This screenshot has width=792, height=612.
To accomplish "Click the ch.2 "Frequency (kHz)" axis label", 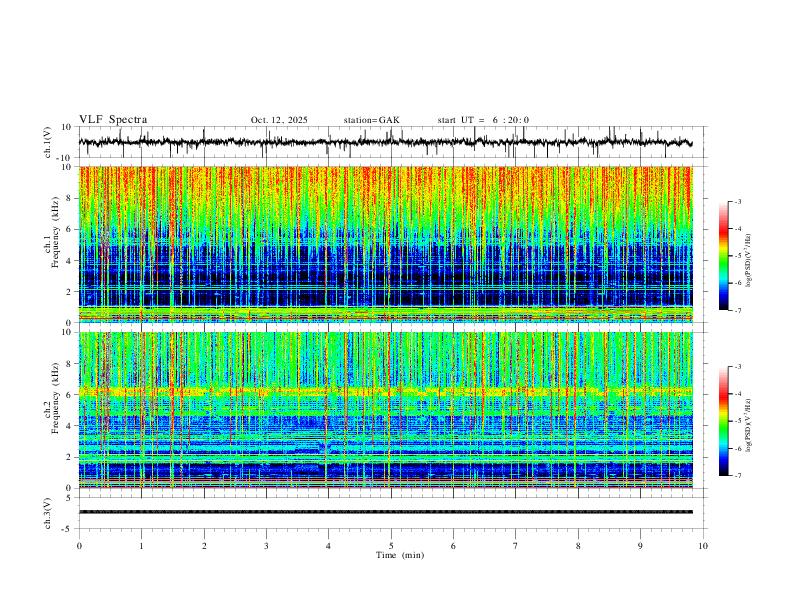I will pos(56,398).
